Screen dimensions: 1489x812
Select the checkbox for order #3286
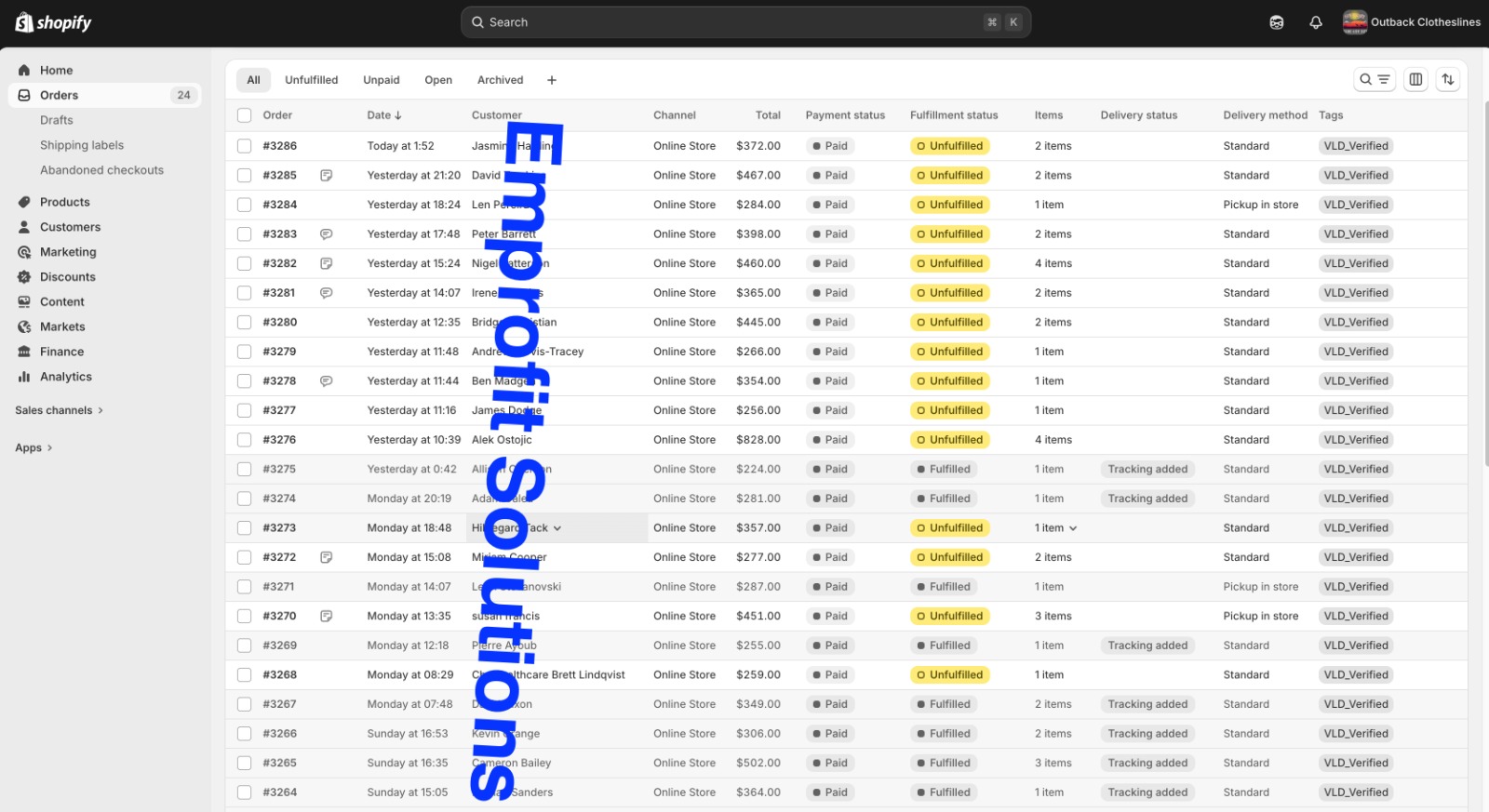[x=244, y=146]
